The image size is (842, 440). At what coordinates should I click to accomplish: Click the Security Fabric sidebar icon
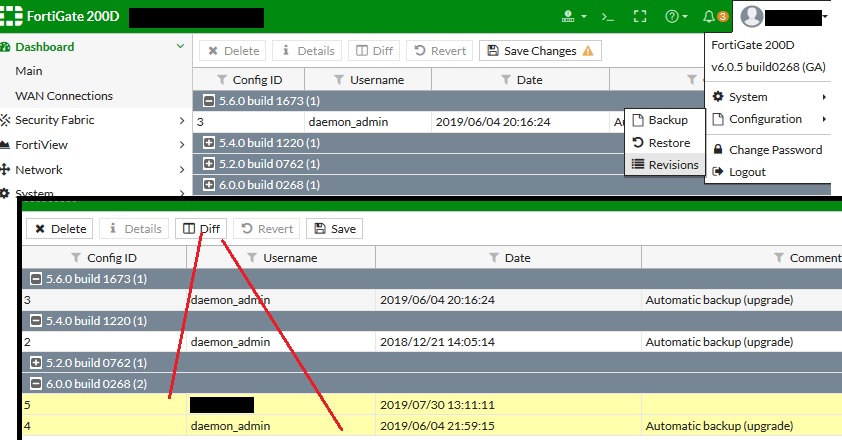point(5,120)
